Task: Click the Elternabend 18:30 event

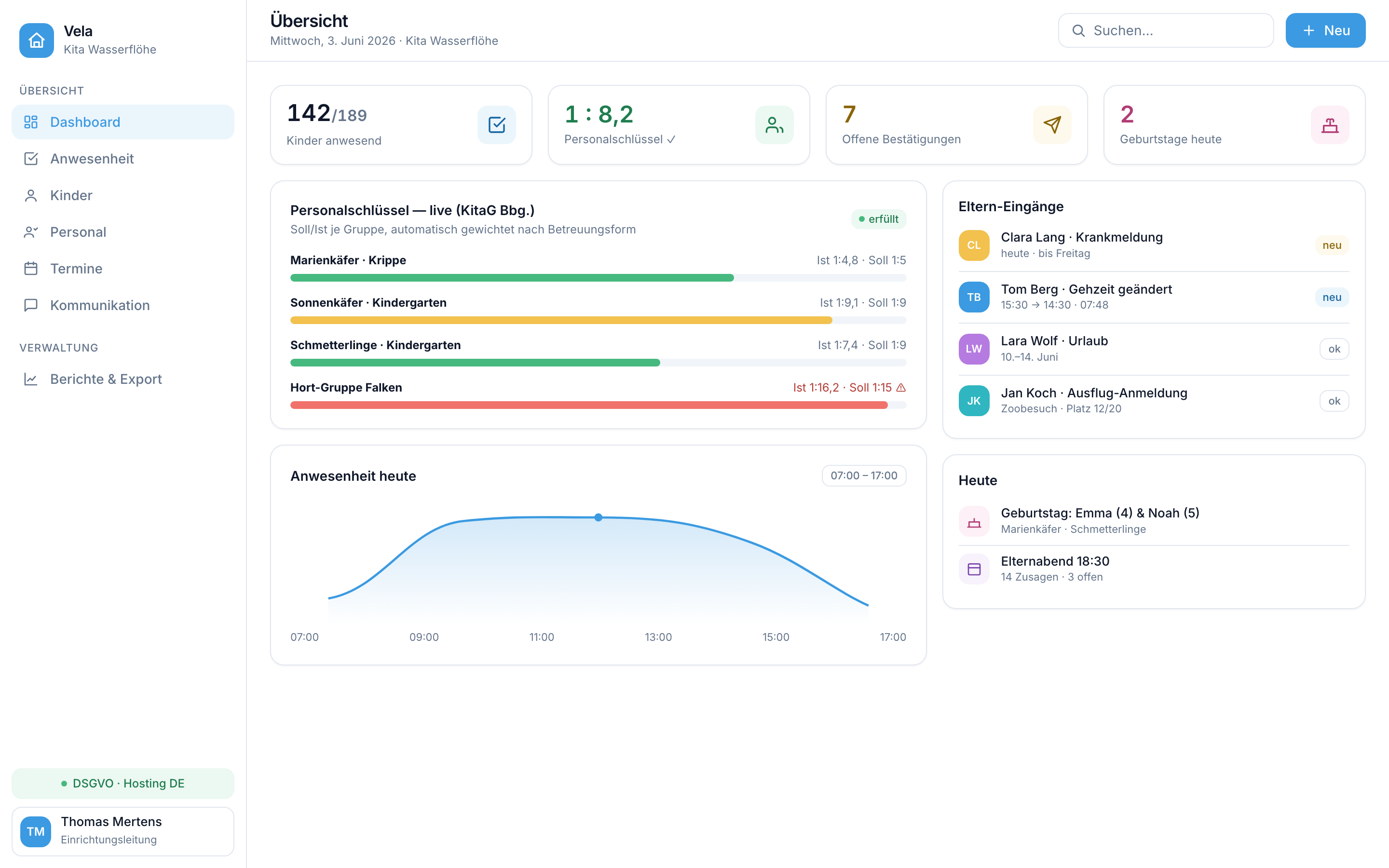Action: pyautogui.click(x=1154, y=569)
